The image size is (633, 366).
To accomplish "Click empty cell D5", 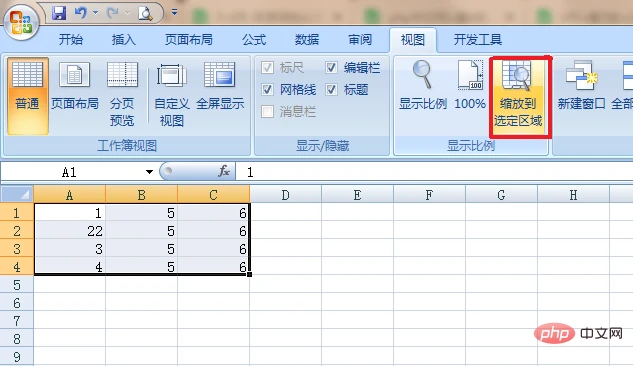I will click(x=285, y=284).
